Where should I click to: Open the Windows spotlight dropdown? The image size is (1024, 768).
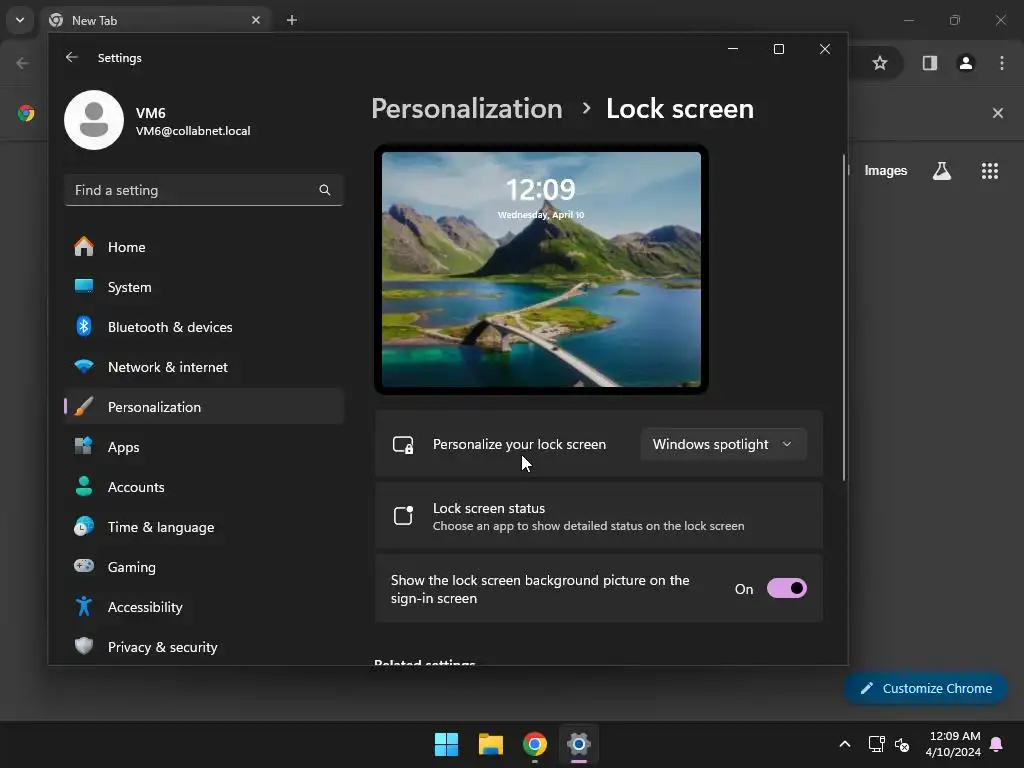point(723,444)
